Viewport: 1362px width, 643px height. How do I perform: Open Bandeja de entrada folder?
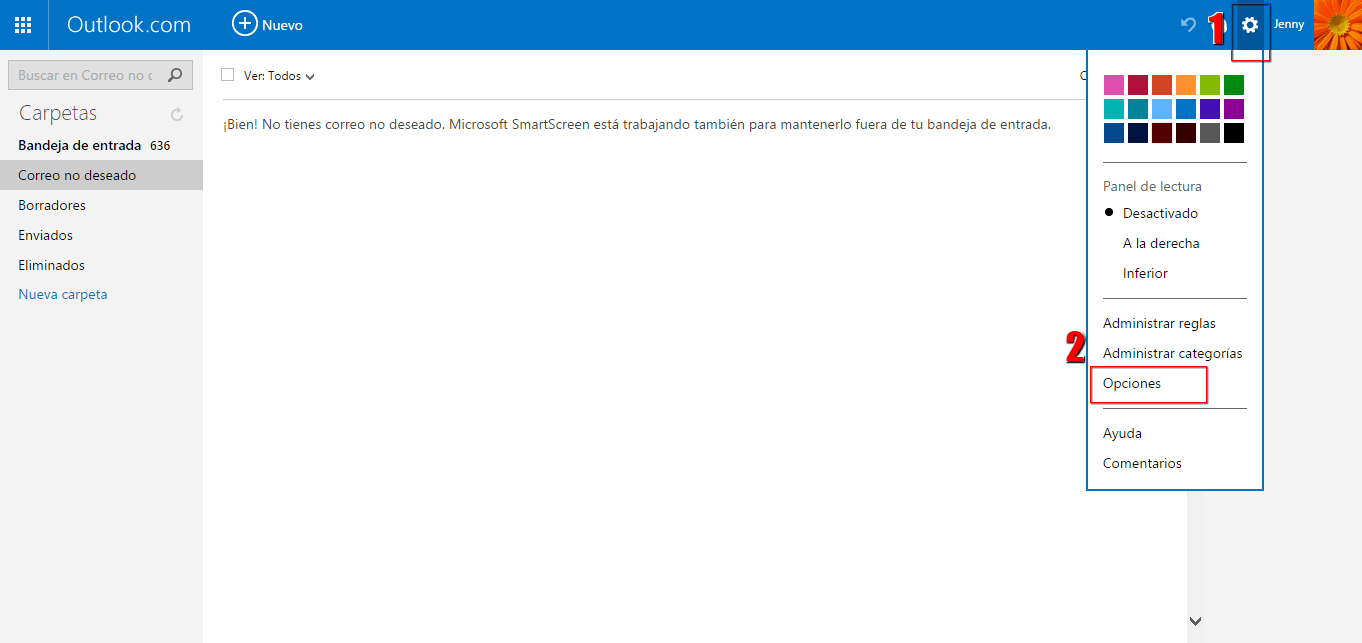click(x=80, y=145)
